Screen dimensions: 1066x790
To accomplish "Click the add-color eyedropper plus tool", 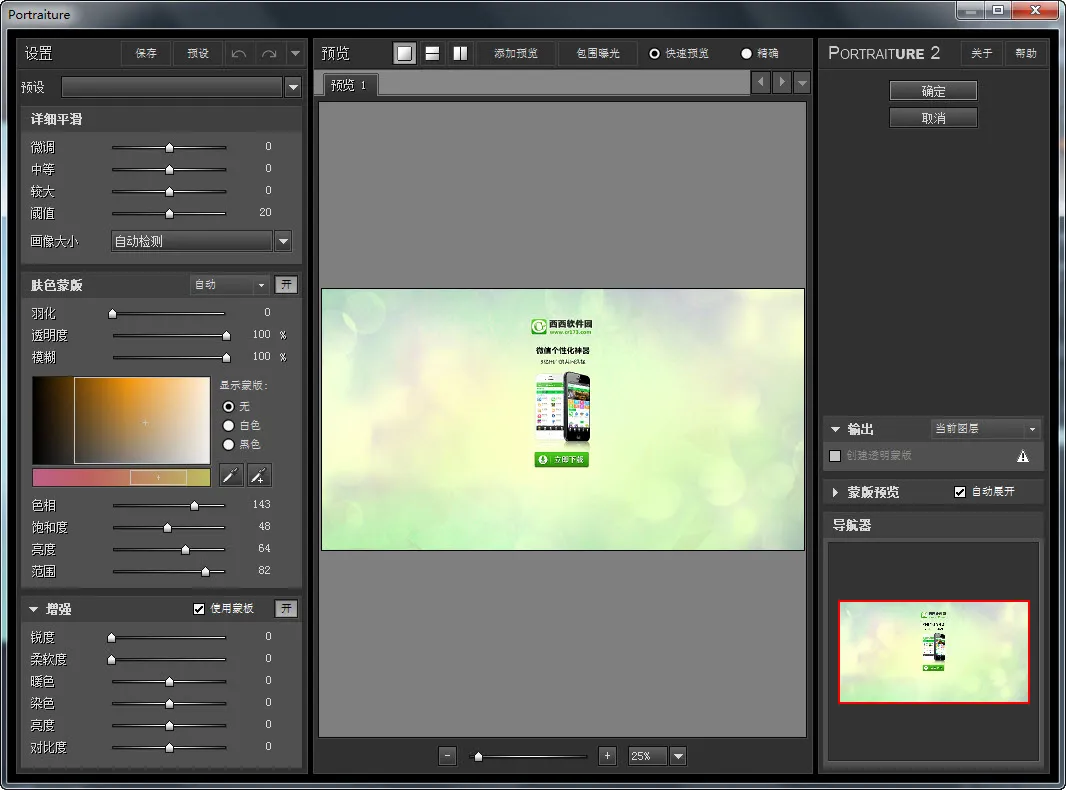I will pos(259,475).
